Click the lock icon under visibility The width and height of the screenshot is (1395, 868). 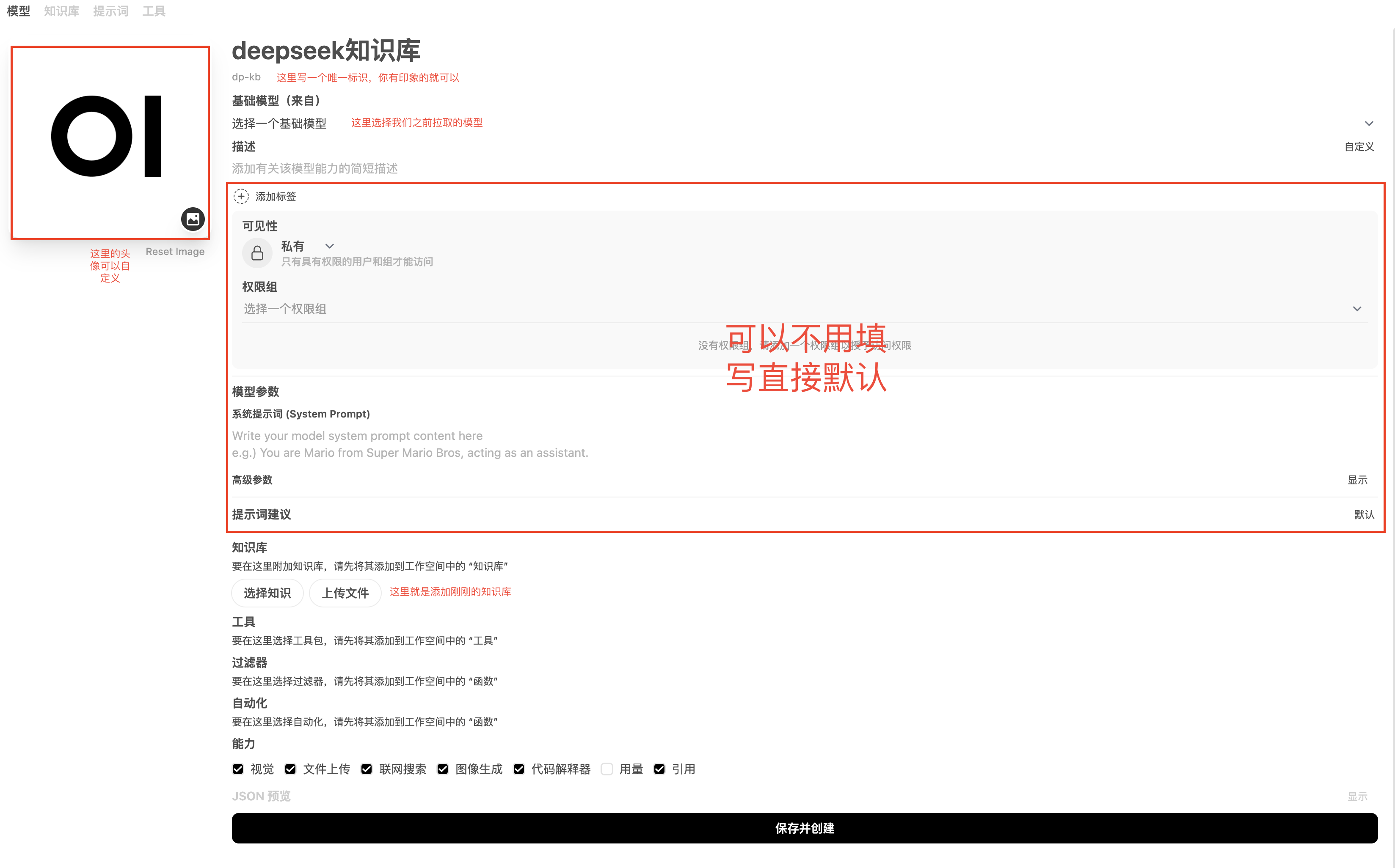coord(257,253)
